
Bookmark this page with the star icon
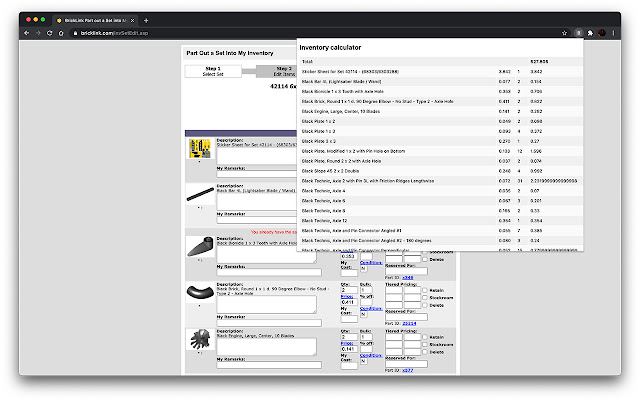565,33
